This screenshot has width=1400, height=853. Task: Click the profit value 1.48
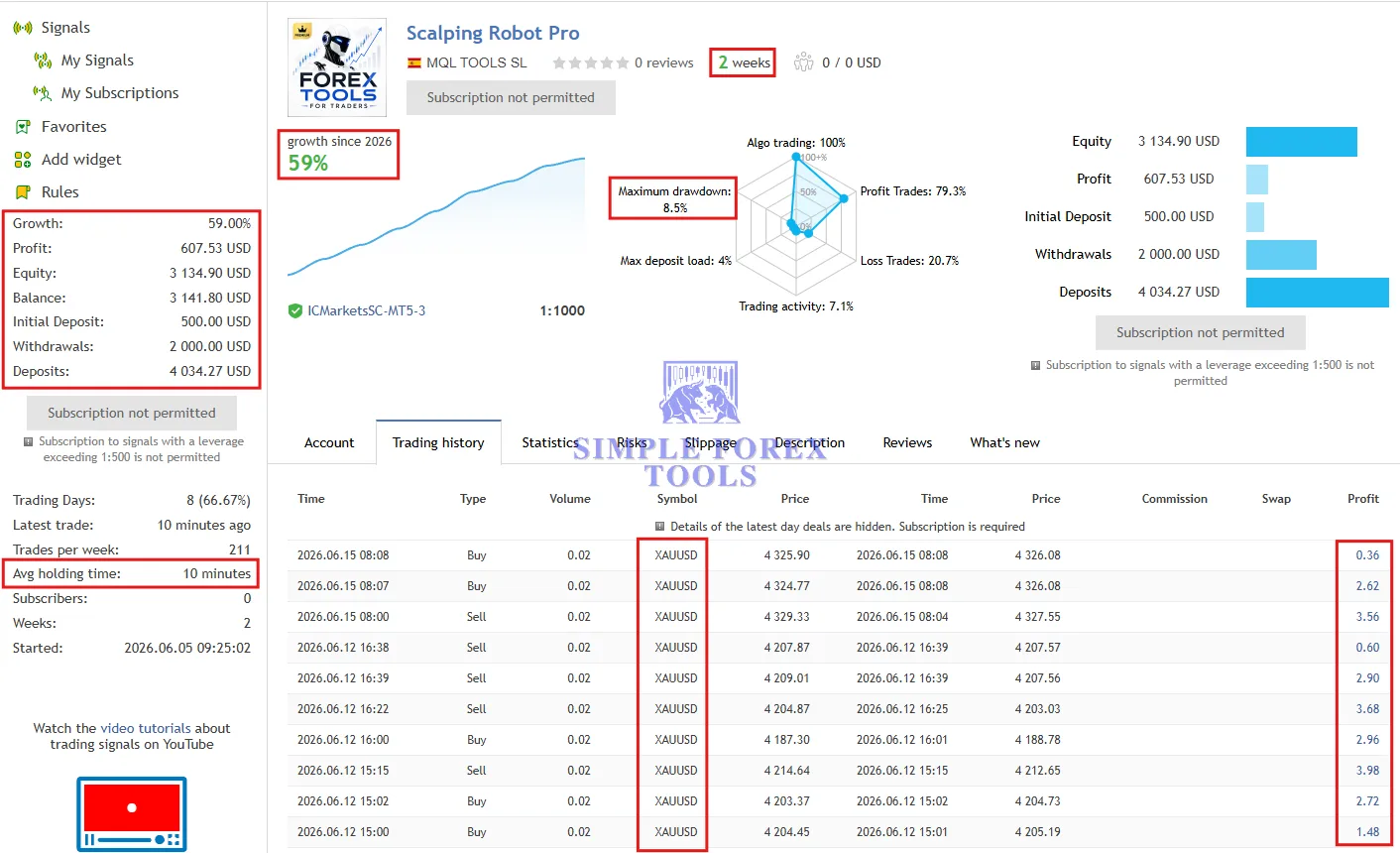point(1367,832)
